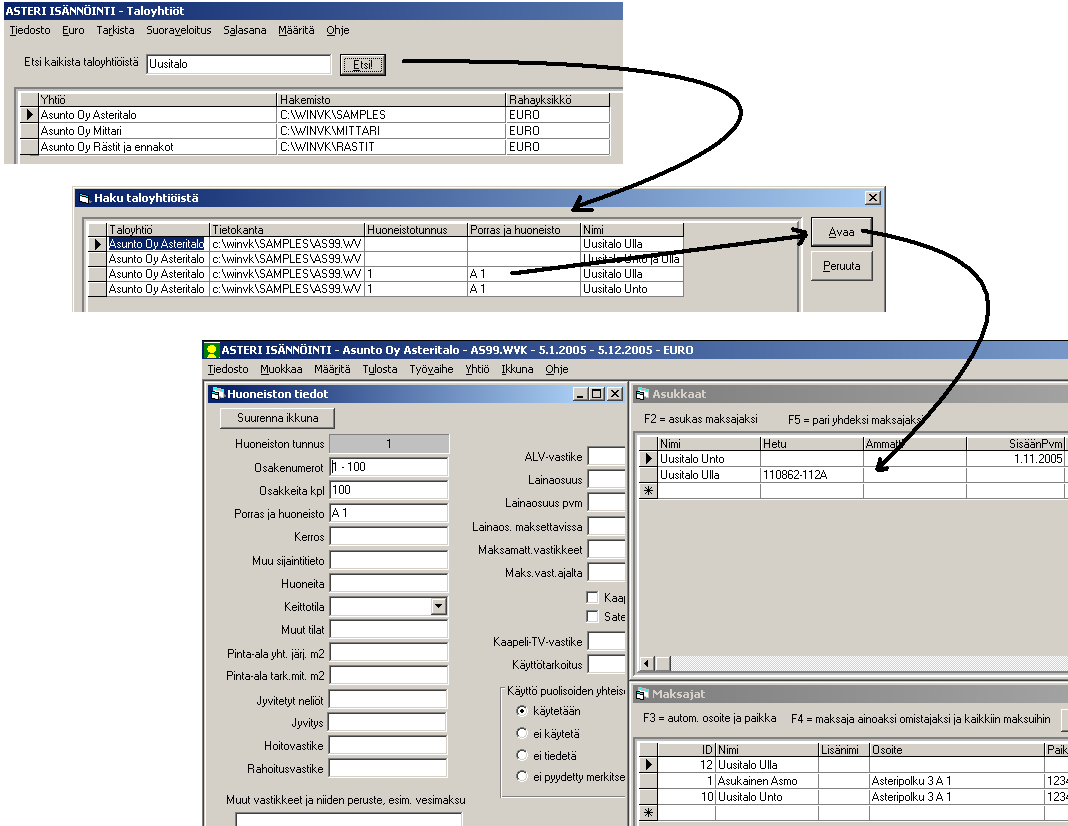Click the Jyvitys input field
Screen dimensions: 1068x826
388,722
